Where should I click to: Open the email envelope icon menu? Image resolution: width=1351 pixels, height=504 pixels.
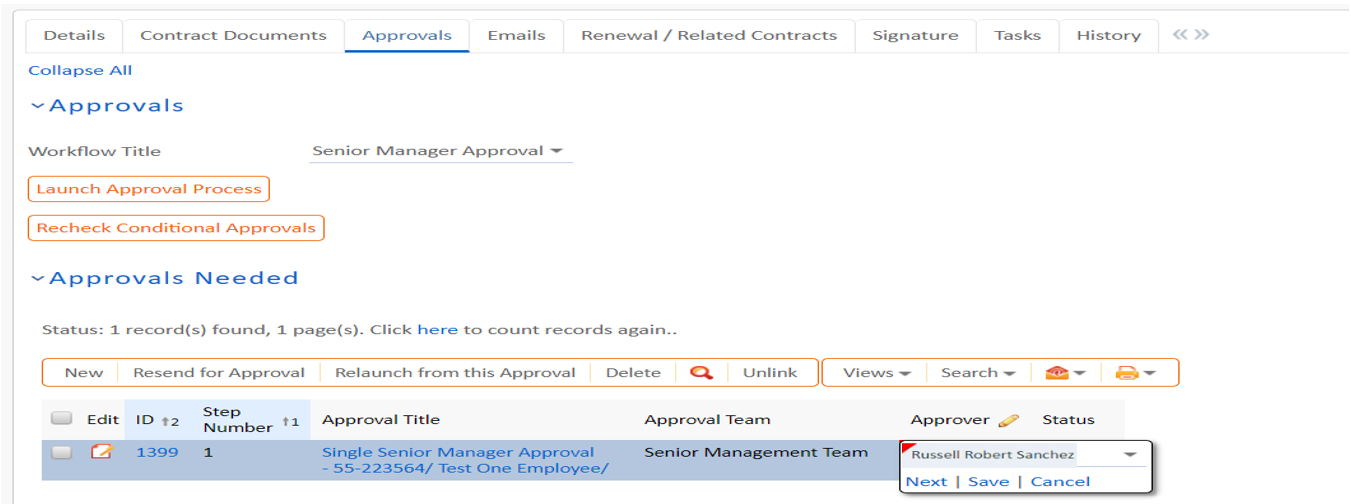(x=1065, y=373)
